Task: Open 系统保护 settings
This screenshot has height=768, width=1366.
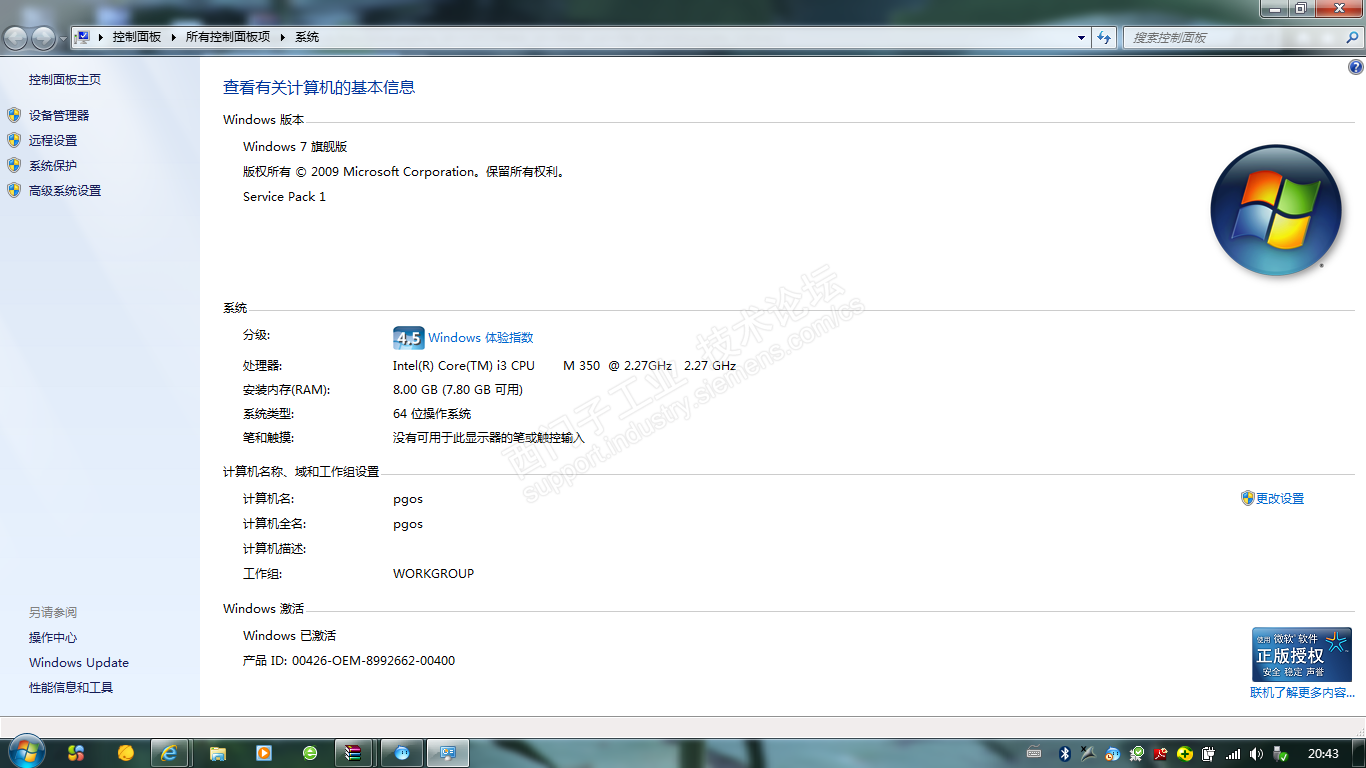Action: (53, 166)
